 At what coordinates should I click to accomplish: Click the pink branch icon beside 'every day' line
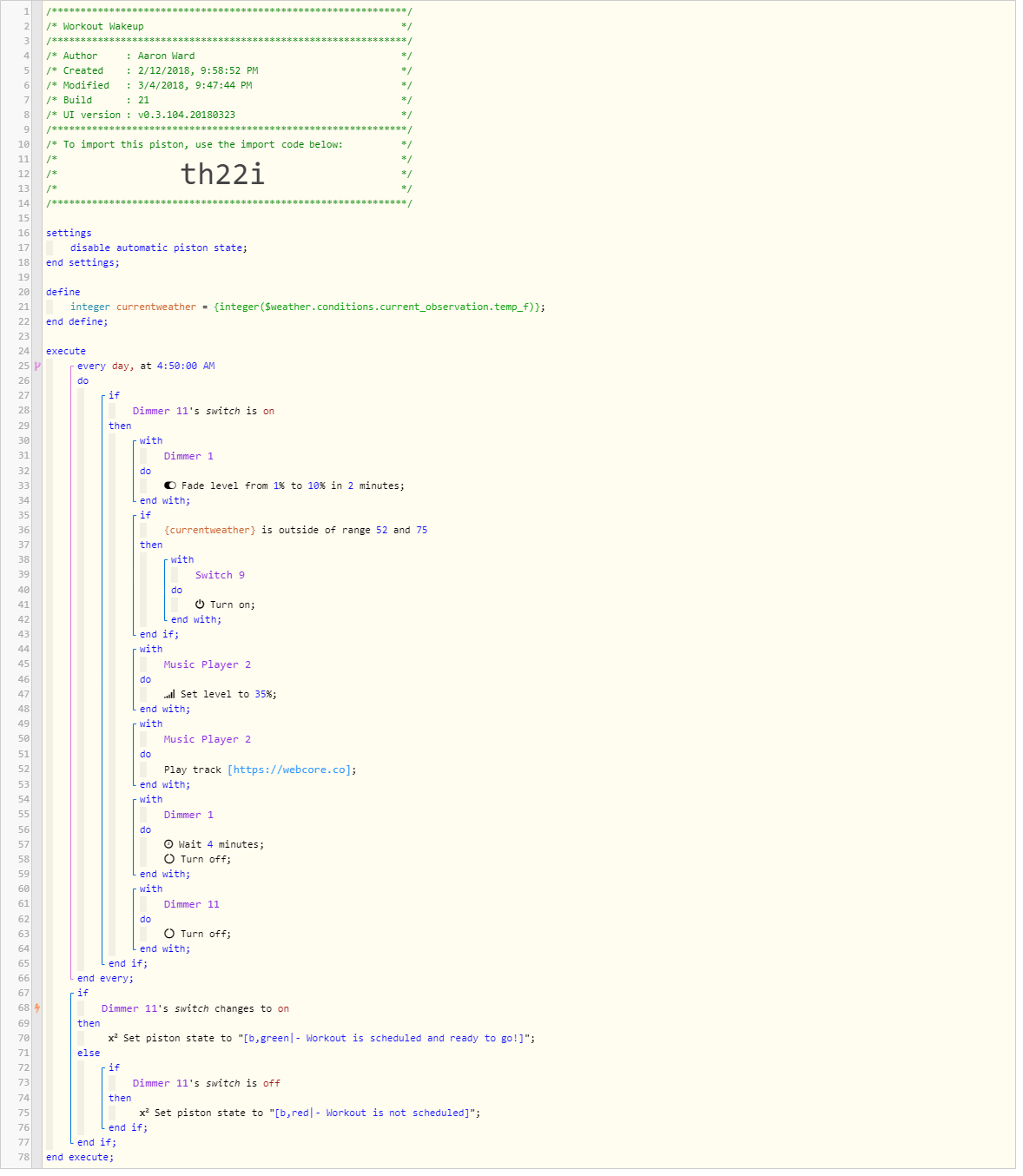tap(37, 366)
